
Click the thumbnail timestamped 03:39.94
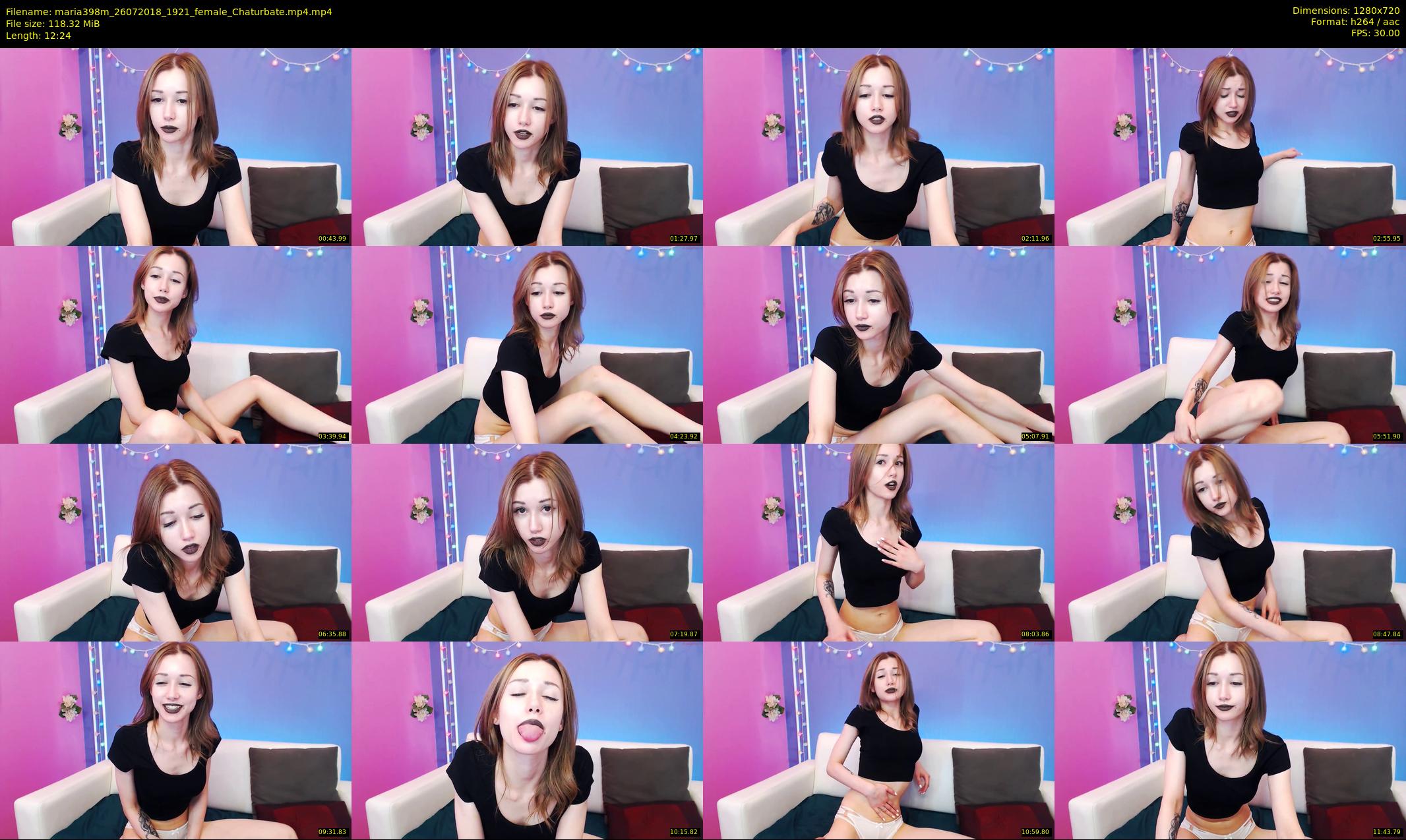coord(175,344)
